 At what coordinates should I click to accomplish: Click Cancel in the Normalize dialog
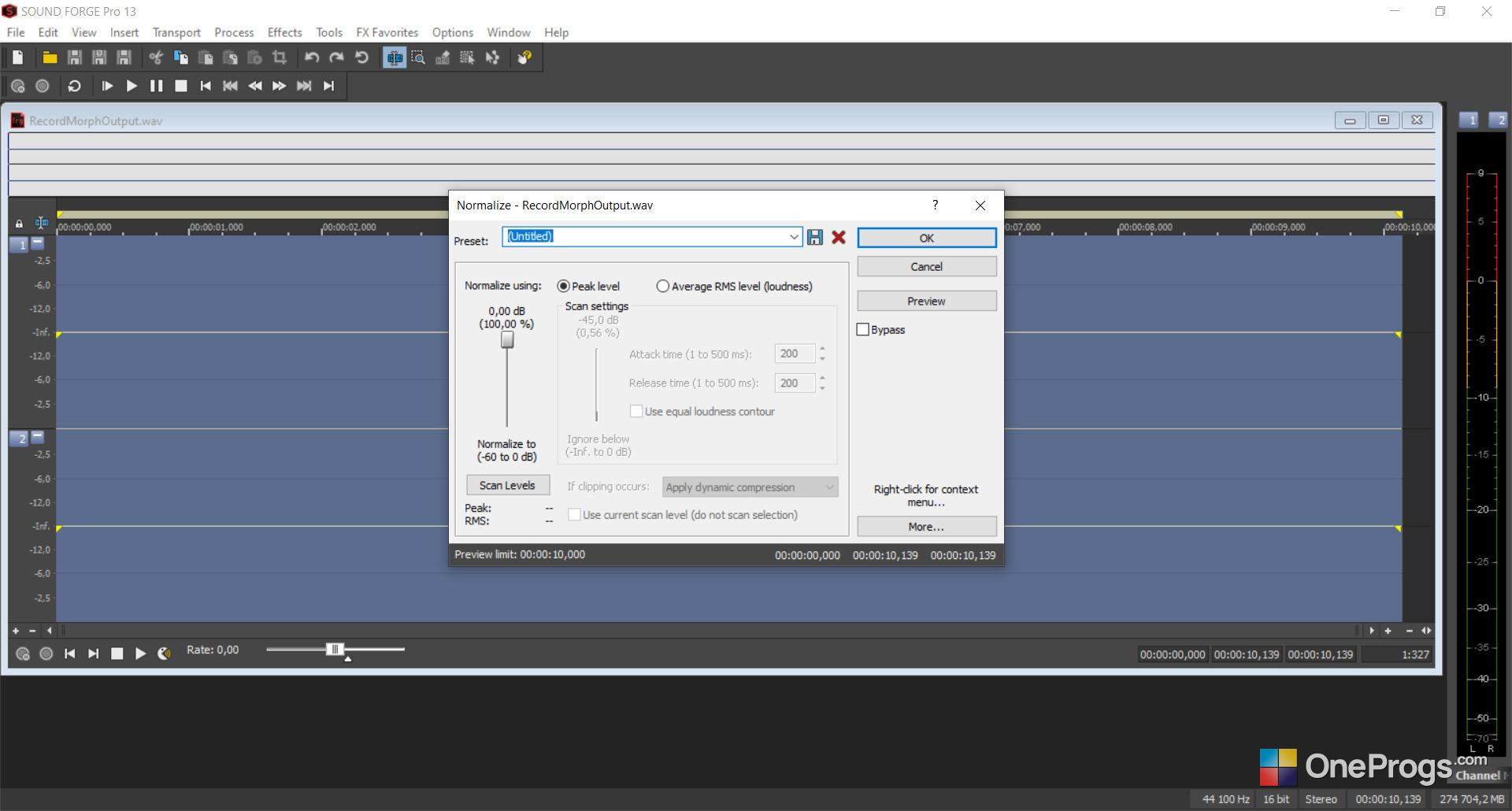click(x=927, y=266)
